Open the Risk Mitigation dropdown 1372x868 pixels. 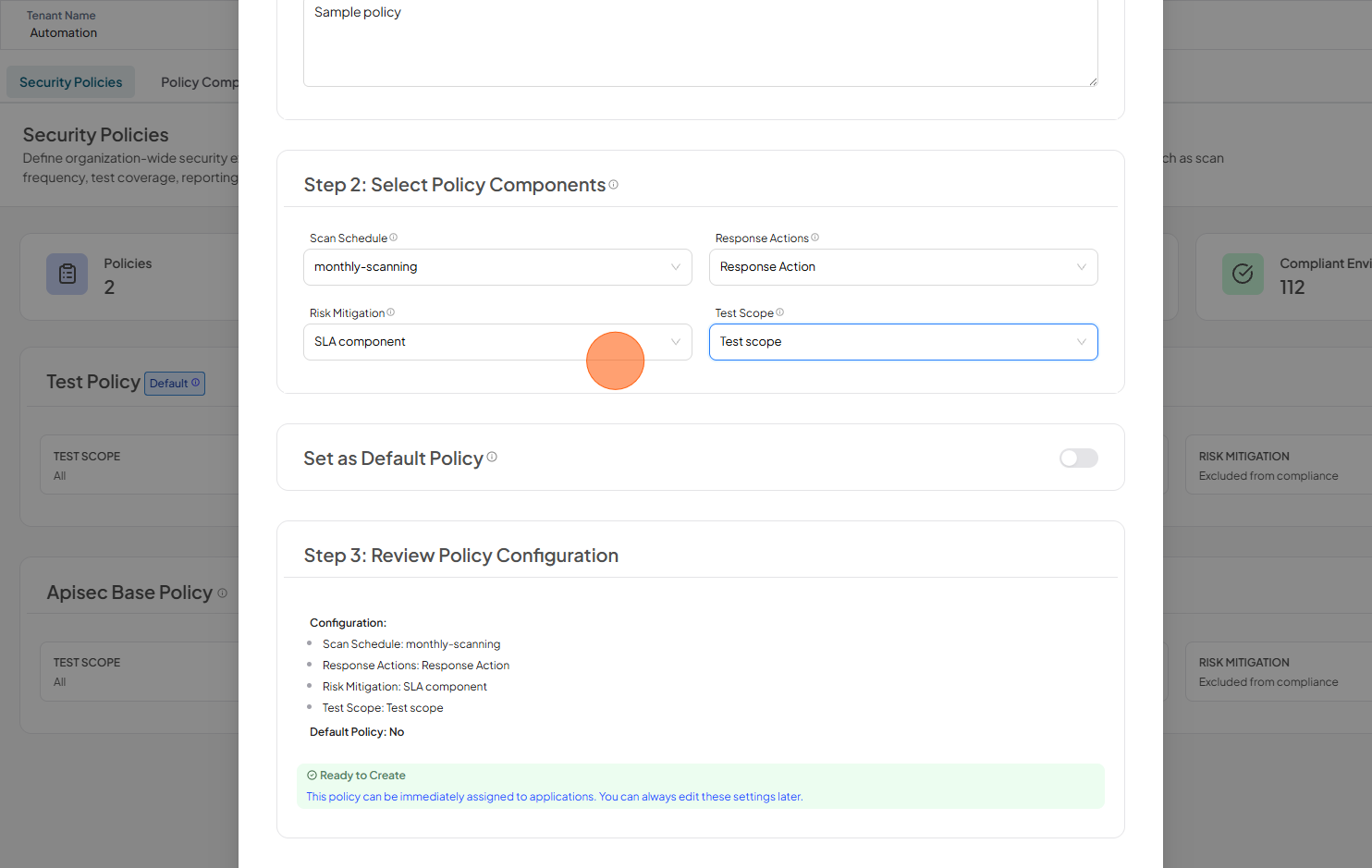pos(497,342)
